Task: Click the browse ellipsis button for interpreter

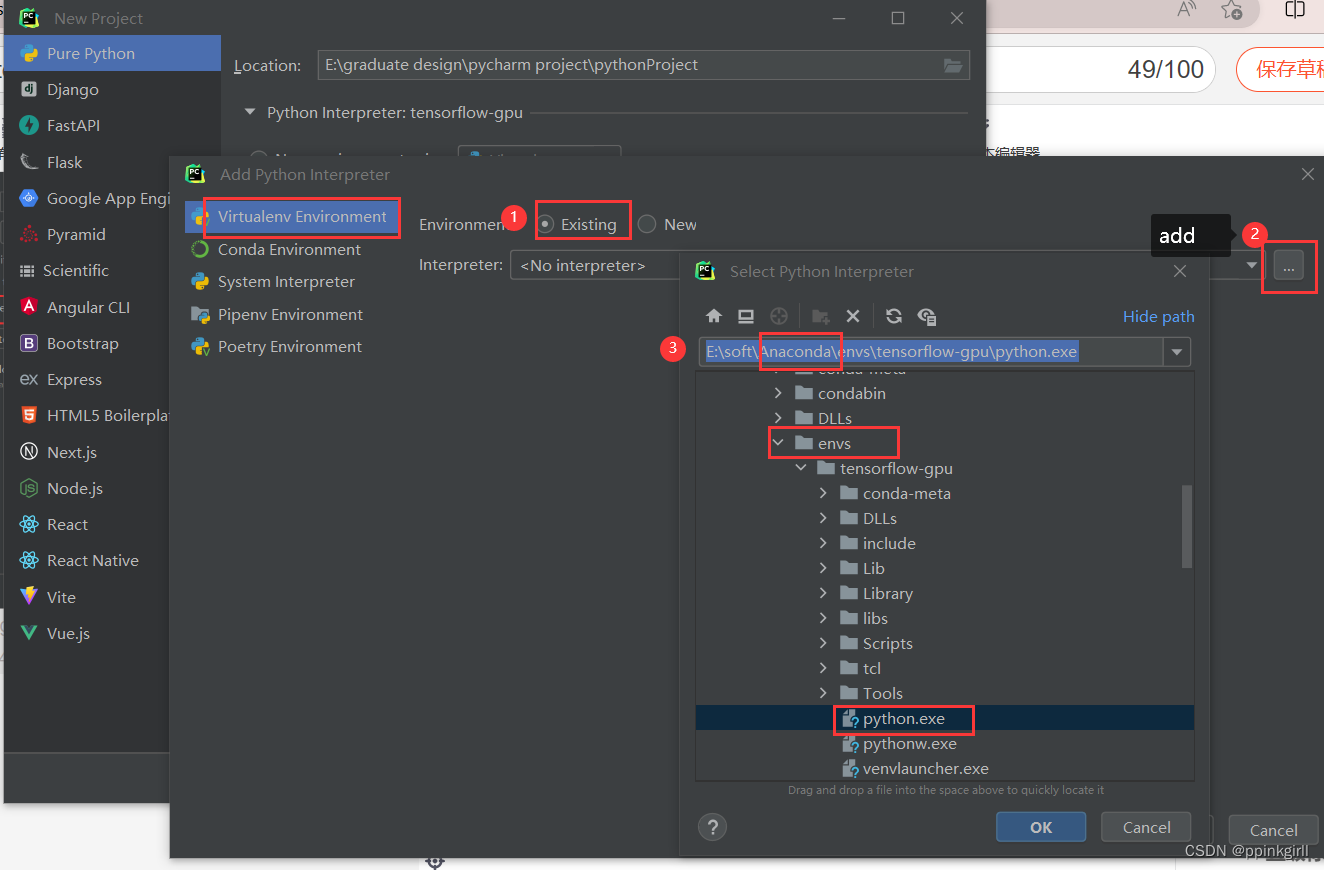Action: click(1288, 265)
